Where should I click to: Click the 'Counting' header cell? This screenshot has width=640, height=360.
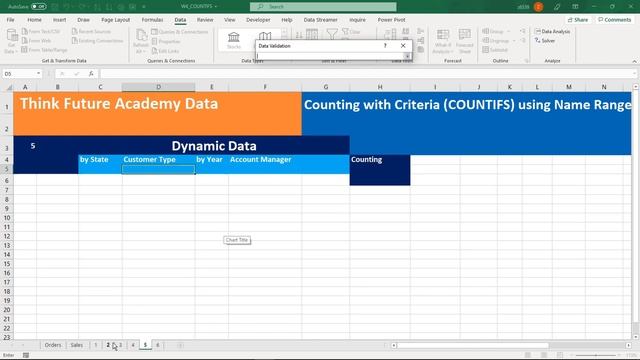380,160
